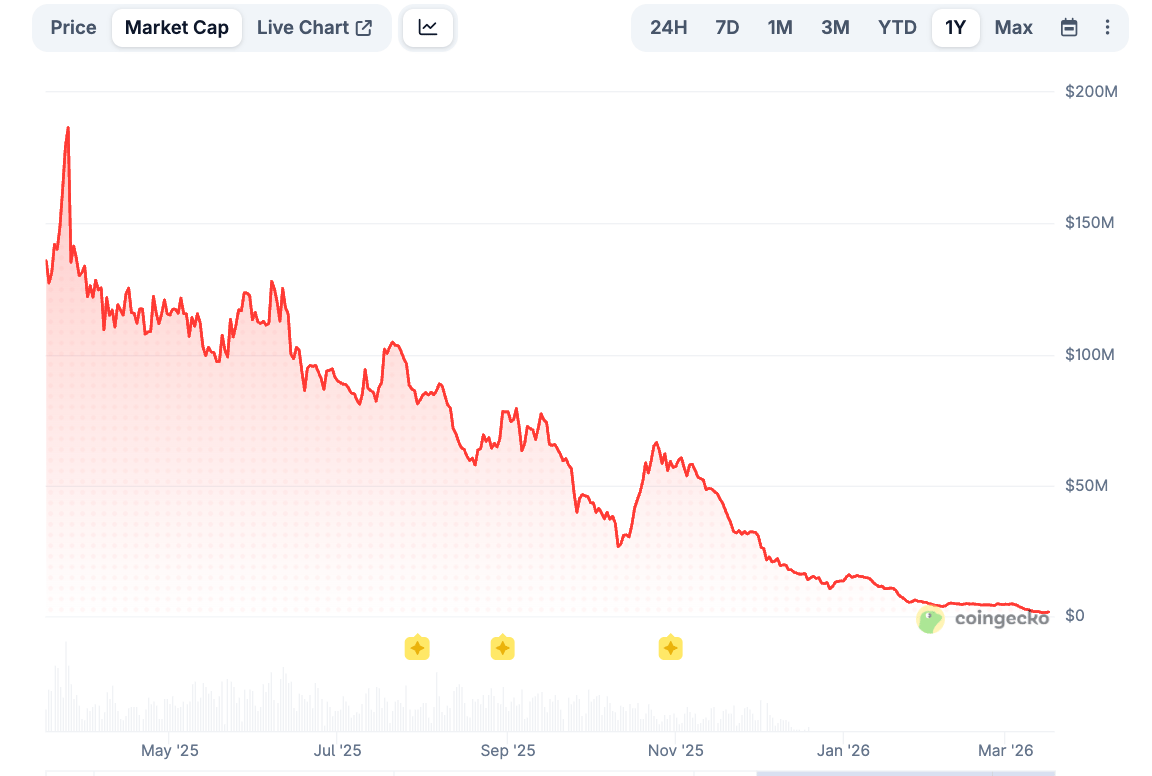Click the Nov '25 date label
The image size is (1152, 776).
pos(675,750)
